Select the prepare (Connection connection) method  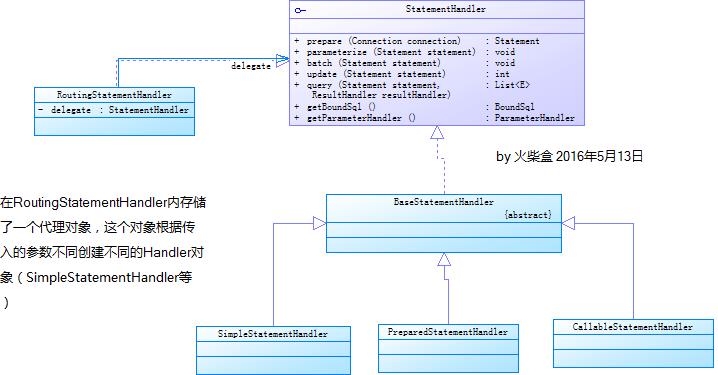(383, 41)
